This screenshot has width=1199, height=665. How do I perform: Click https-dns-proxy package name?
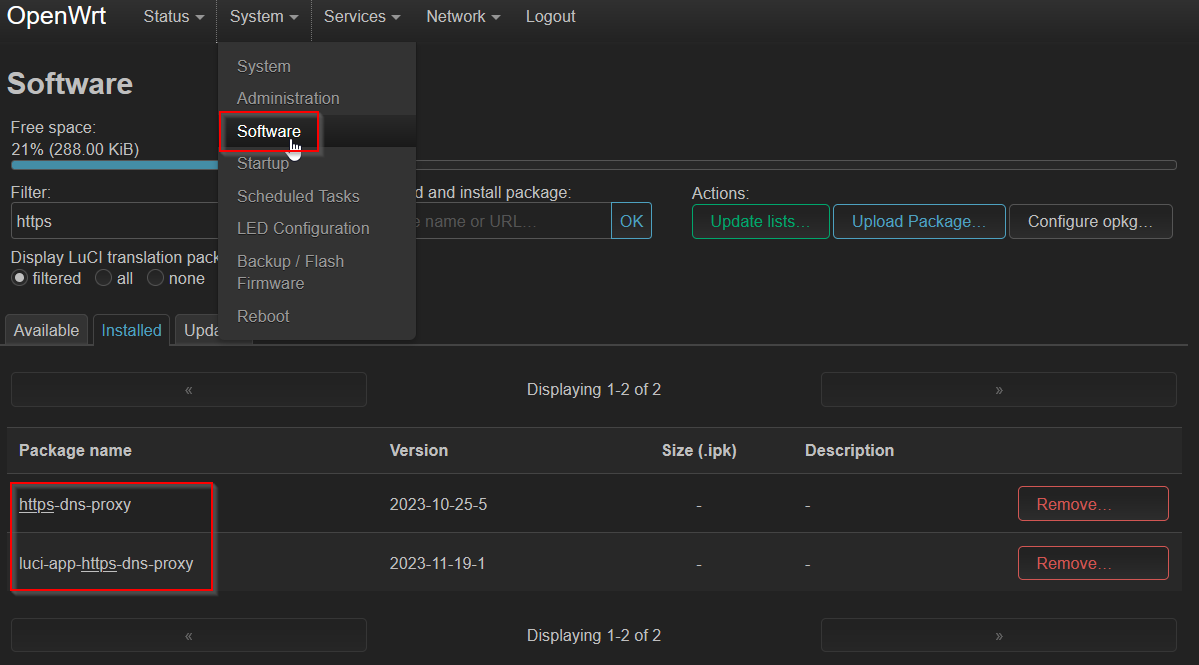coord(75,504)
